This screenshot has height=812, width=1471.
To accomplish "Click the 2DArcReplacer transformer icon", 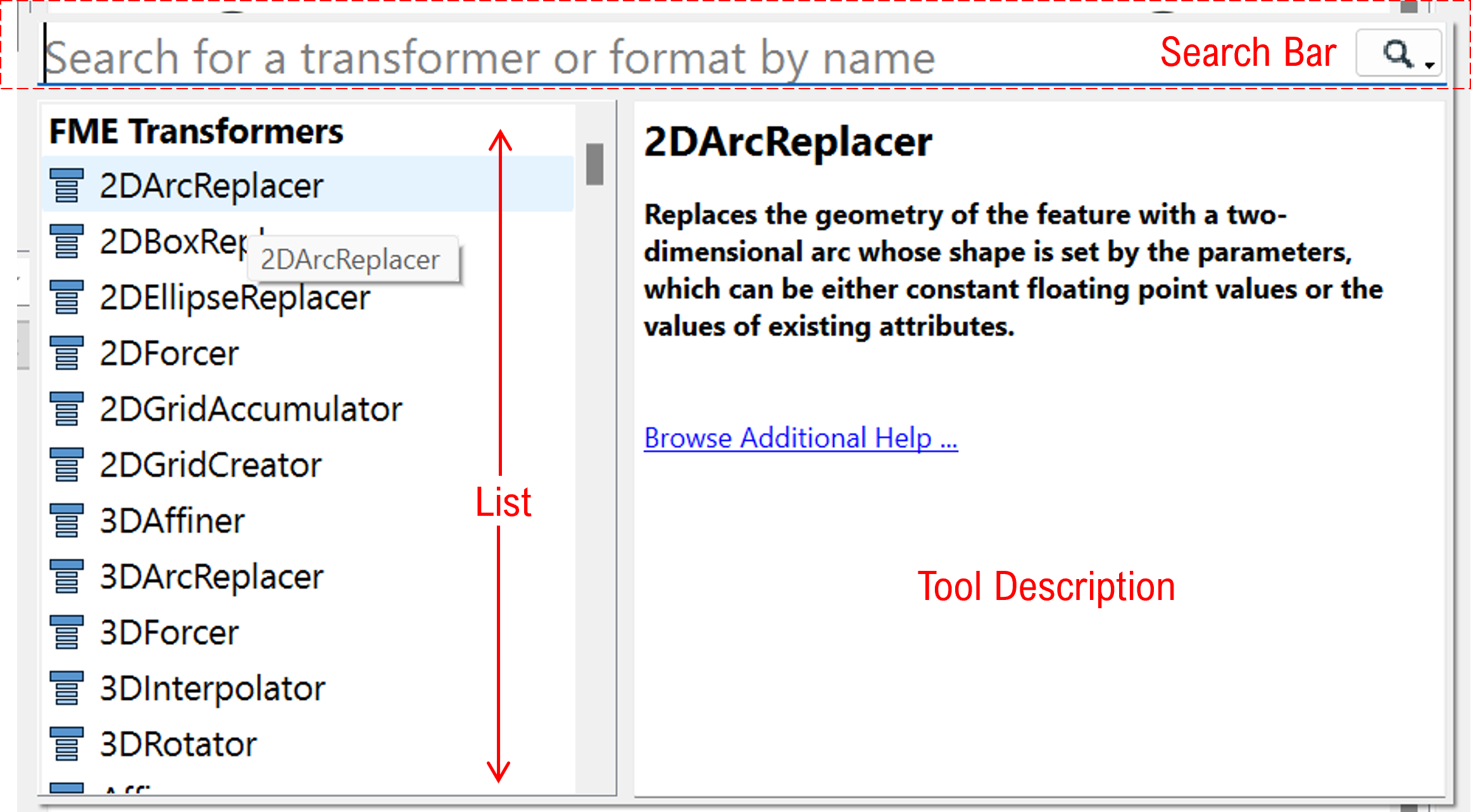I will pyautogui.click(x=66, y=185).
